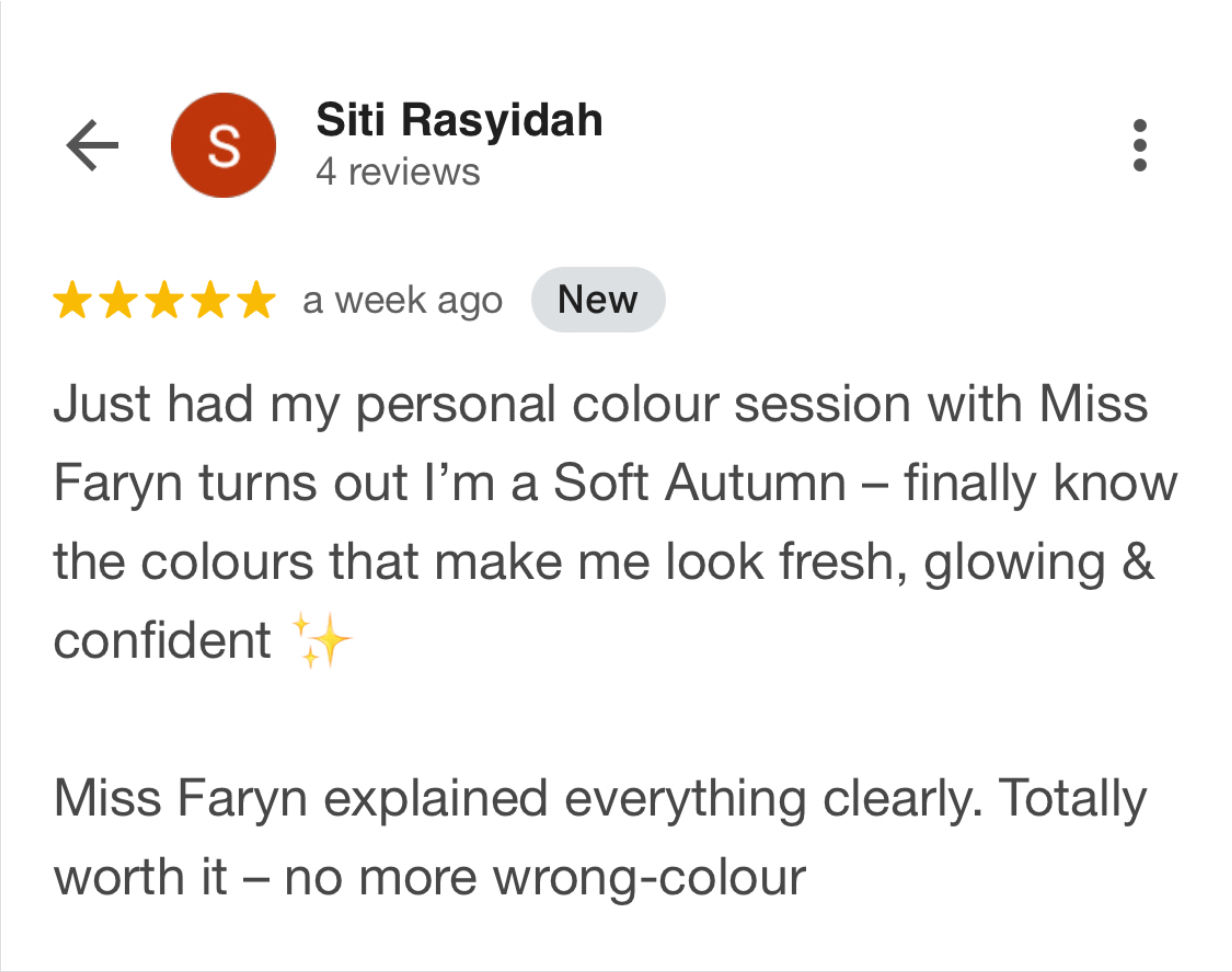Click the 'a week ago' timestamp
This screenshot has width=1232, height=972.
pos(402,300)
